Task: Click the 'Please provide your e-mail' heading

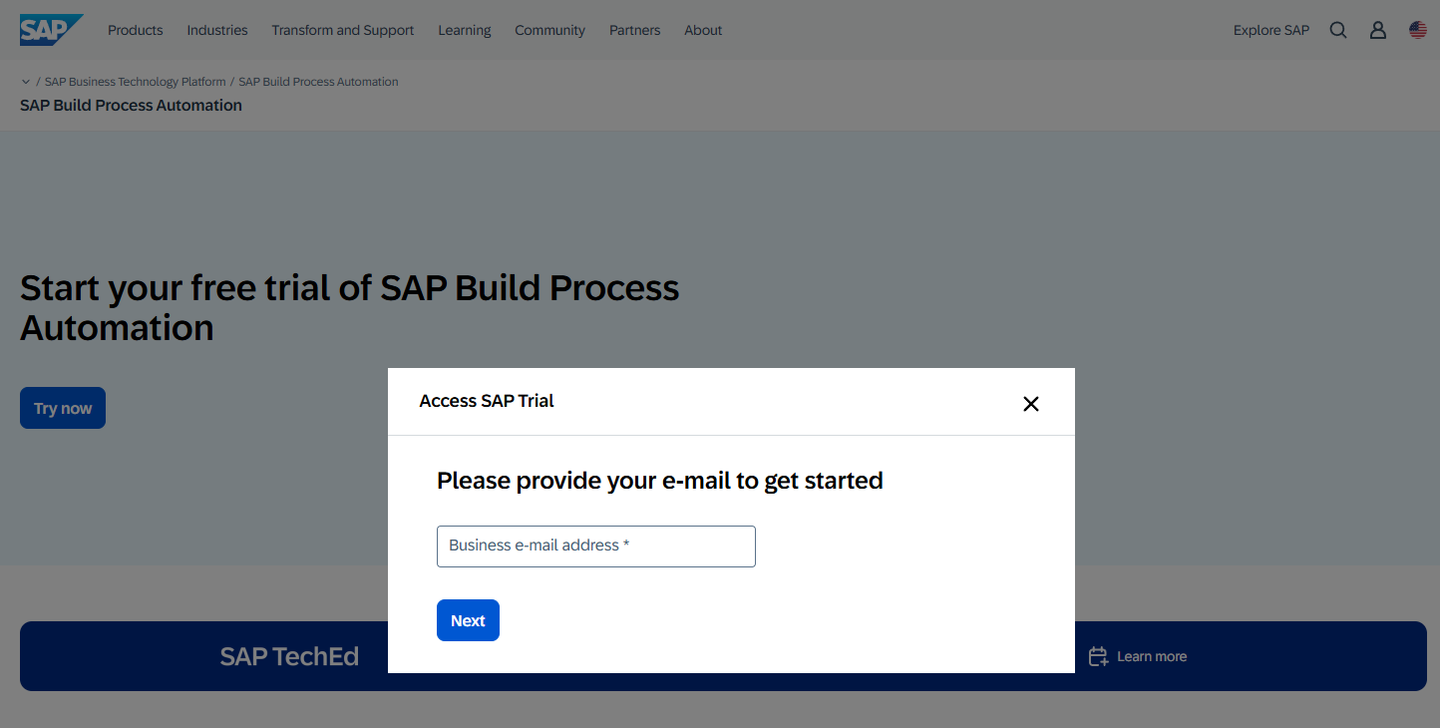Action: (x=660, y=481)
